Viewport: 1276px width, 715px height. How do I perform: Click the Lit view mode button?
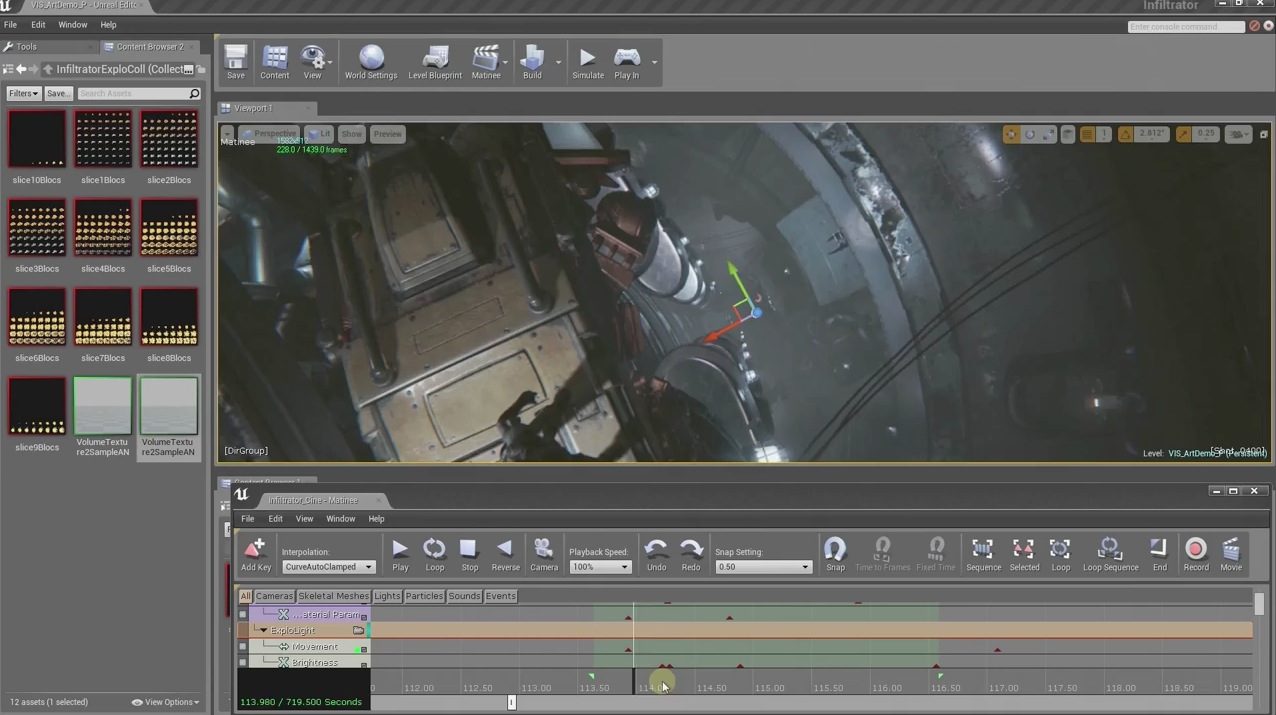(x=320, y=134)
